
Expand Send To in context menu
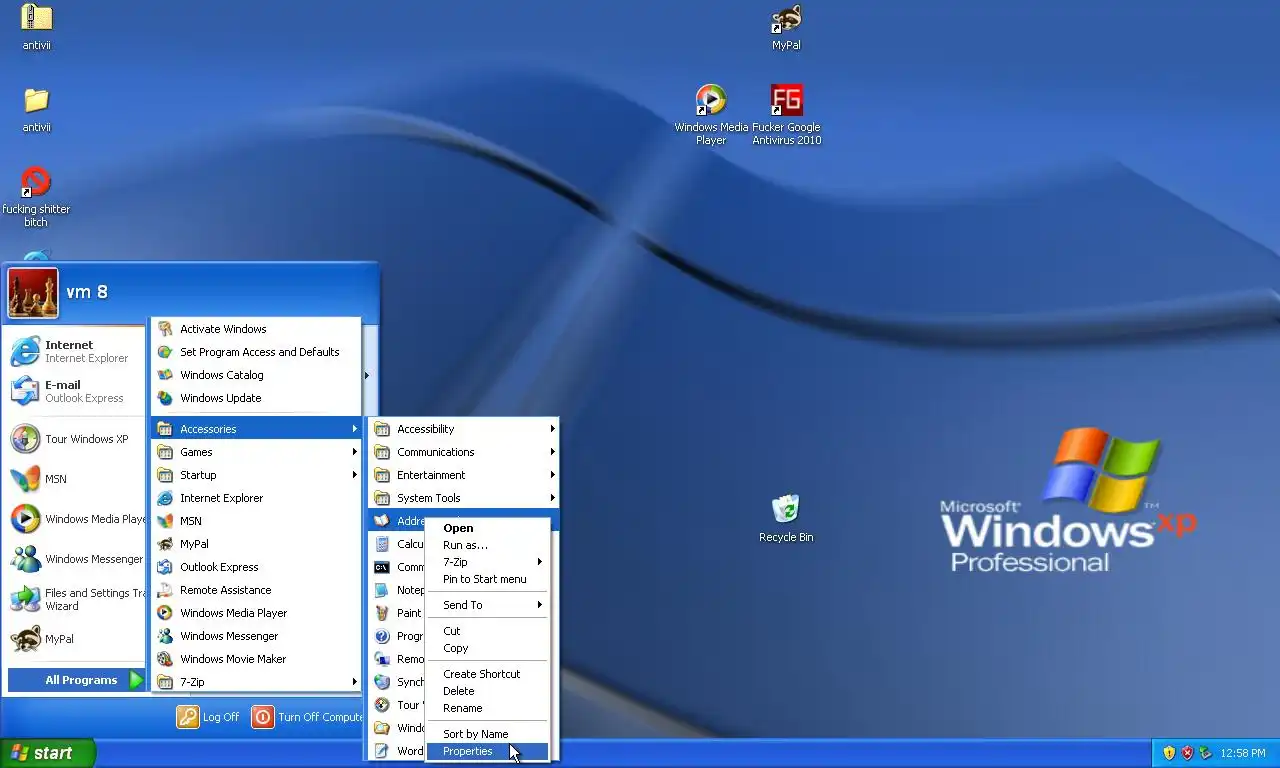point(488,605)
